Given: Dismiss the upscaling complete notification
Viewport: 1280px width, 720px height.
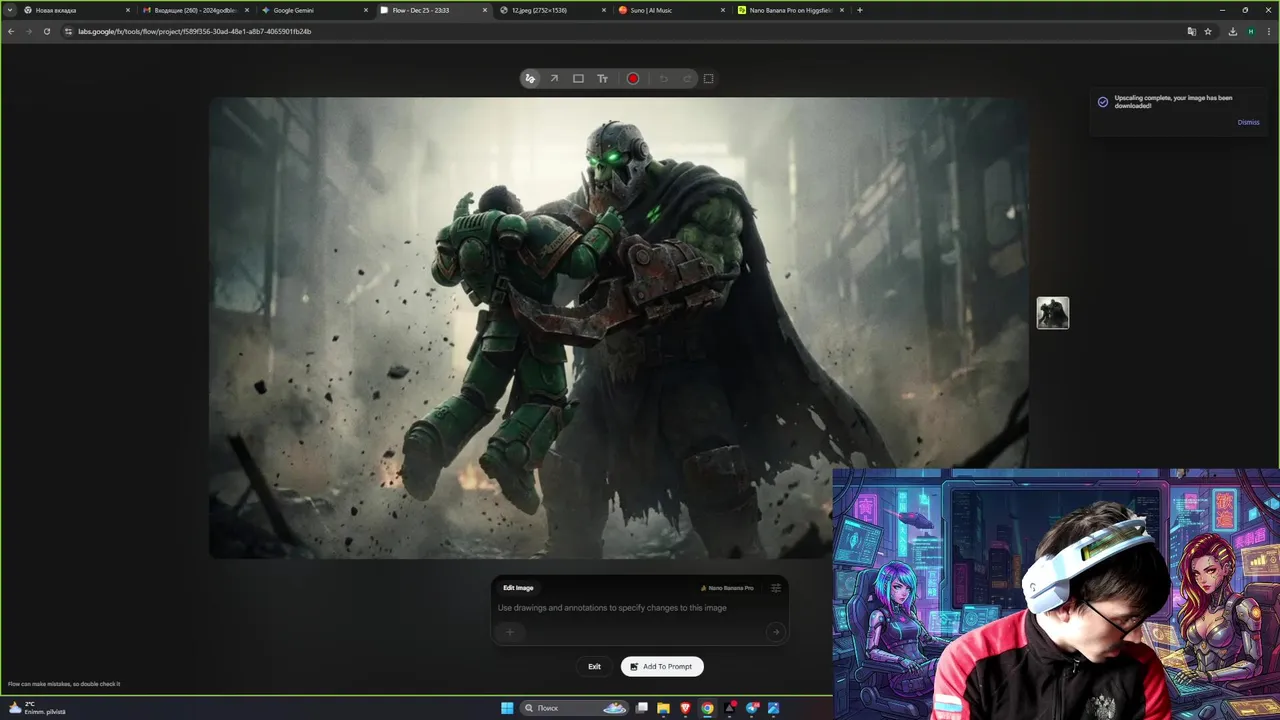Looking at the screenshot, I should (1248, 122).
